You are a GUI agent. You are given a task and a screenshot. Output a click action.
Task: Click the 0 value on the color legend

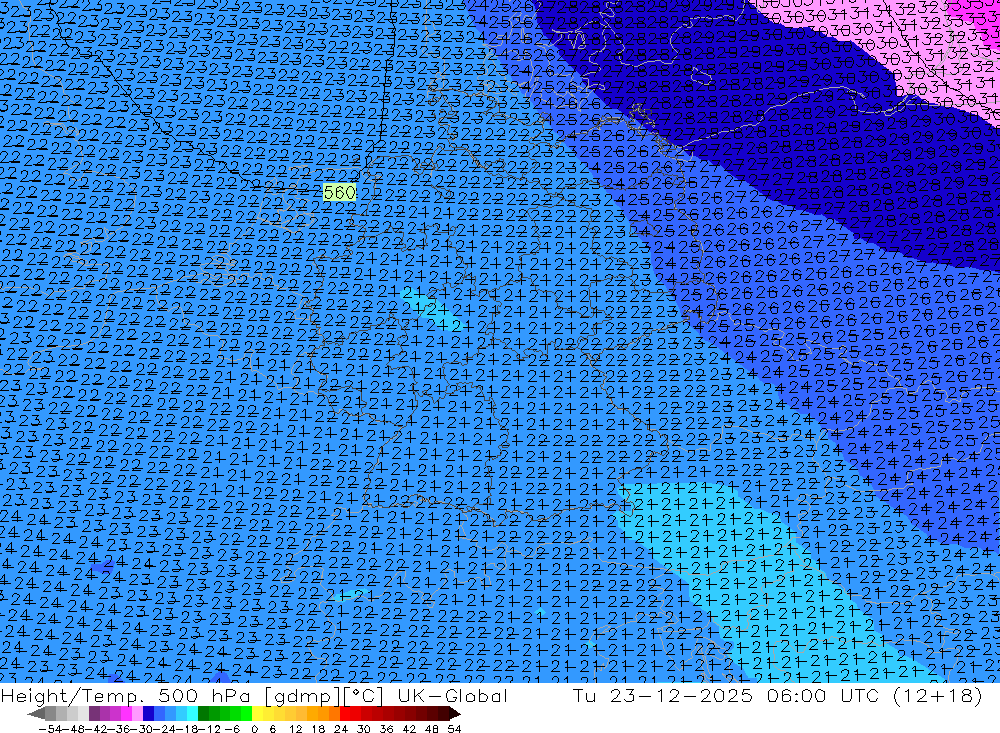(254, 729)
